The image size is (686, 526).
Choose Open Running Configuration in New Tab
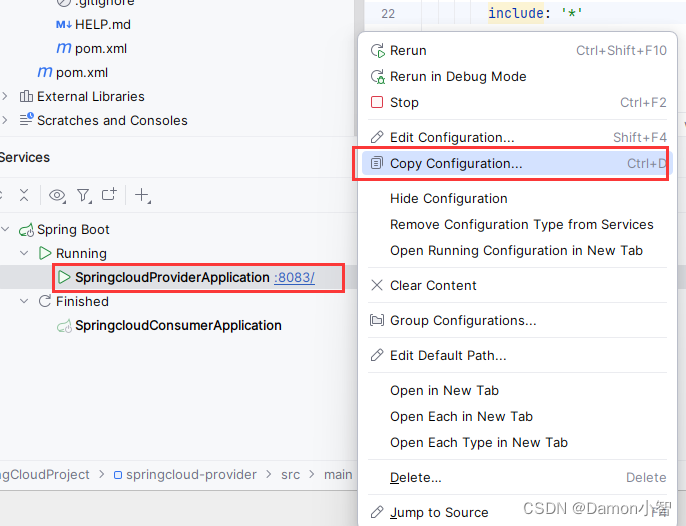click(x=518, y=251)
